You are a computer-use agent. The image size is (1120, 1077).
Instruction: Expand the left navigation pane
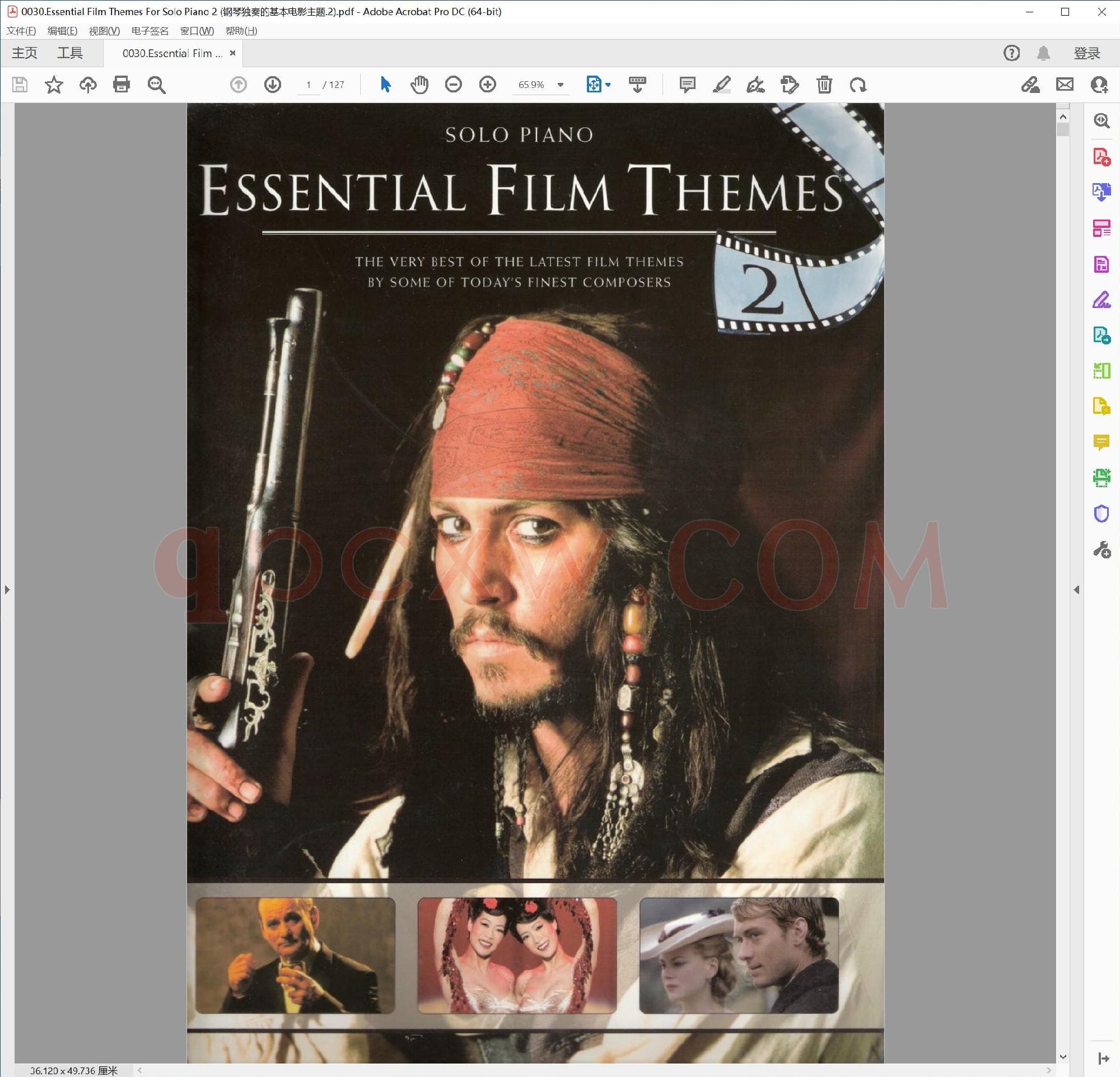[x=7, y=589]
